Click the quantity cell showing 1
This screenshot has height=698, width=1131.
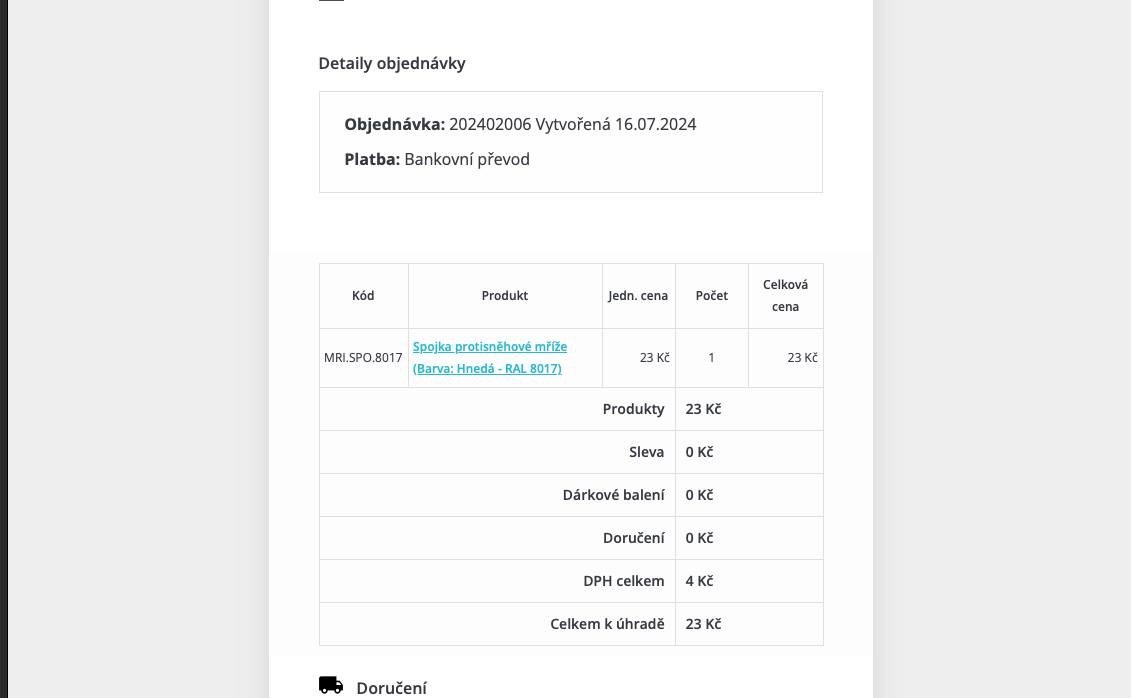point(711,358)
